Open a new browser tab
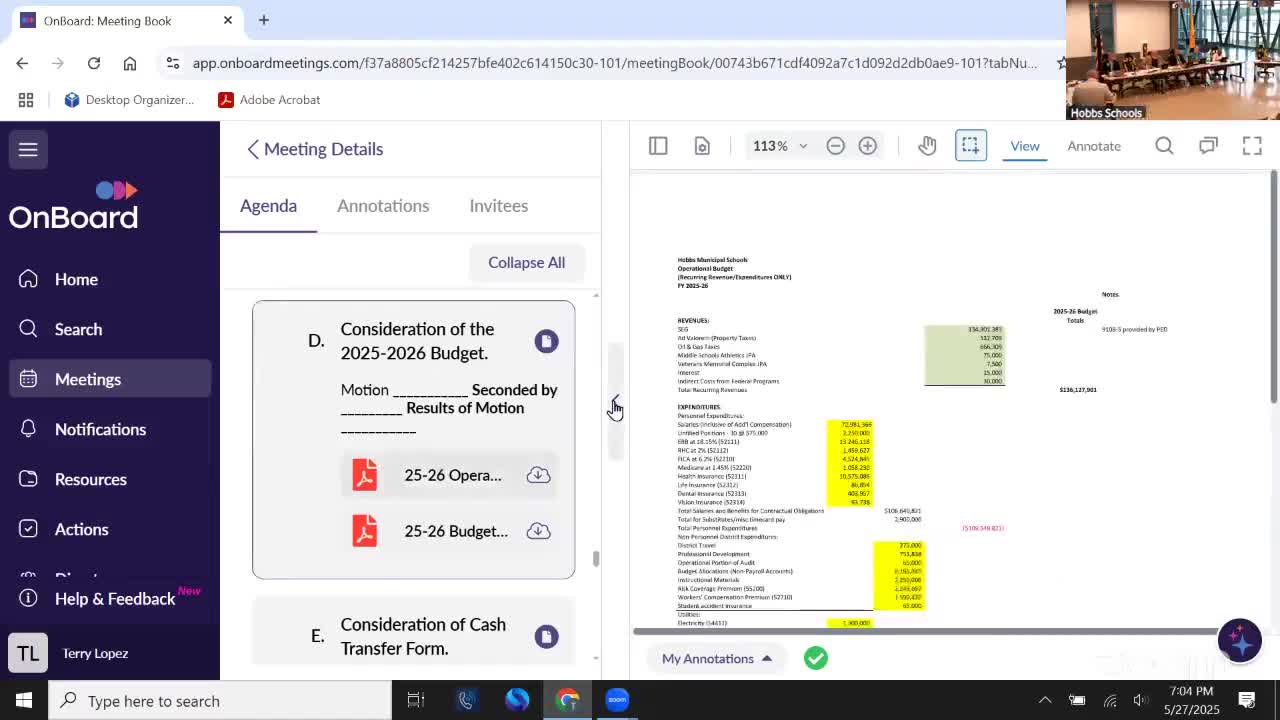Viewport: 1280px width, 720px height. (x=264, y=20)
